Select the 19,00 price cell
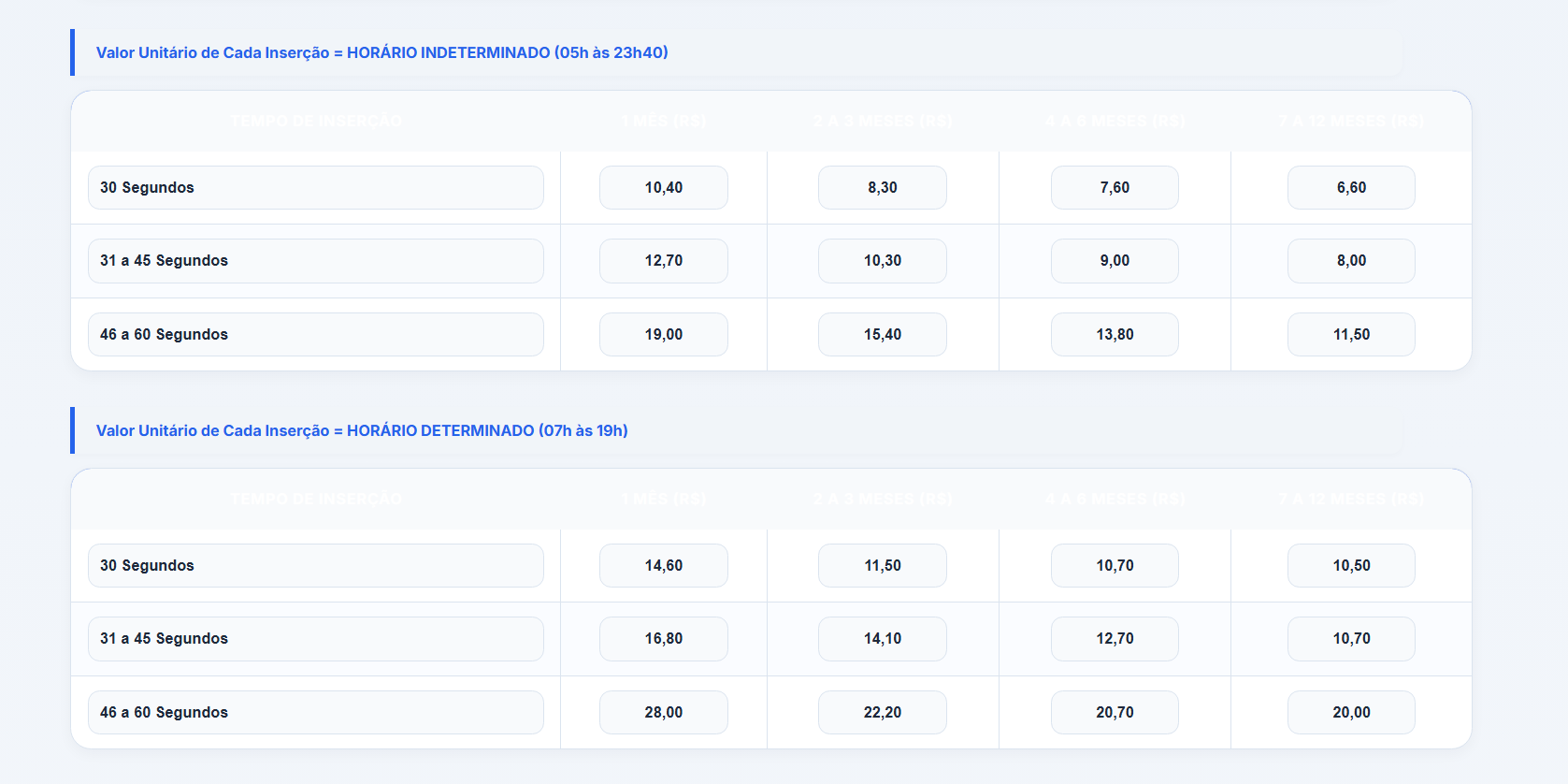The image size is (1568, 784). point(664,334)
